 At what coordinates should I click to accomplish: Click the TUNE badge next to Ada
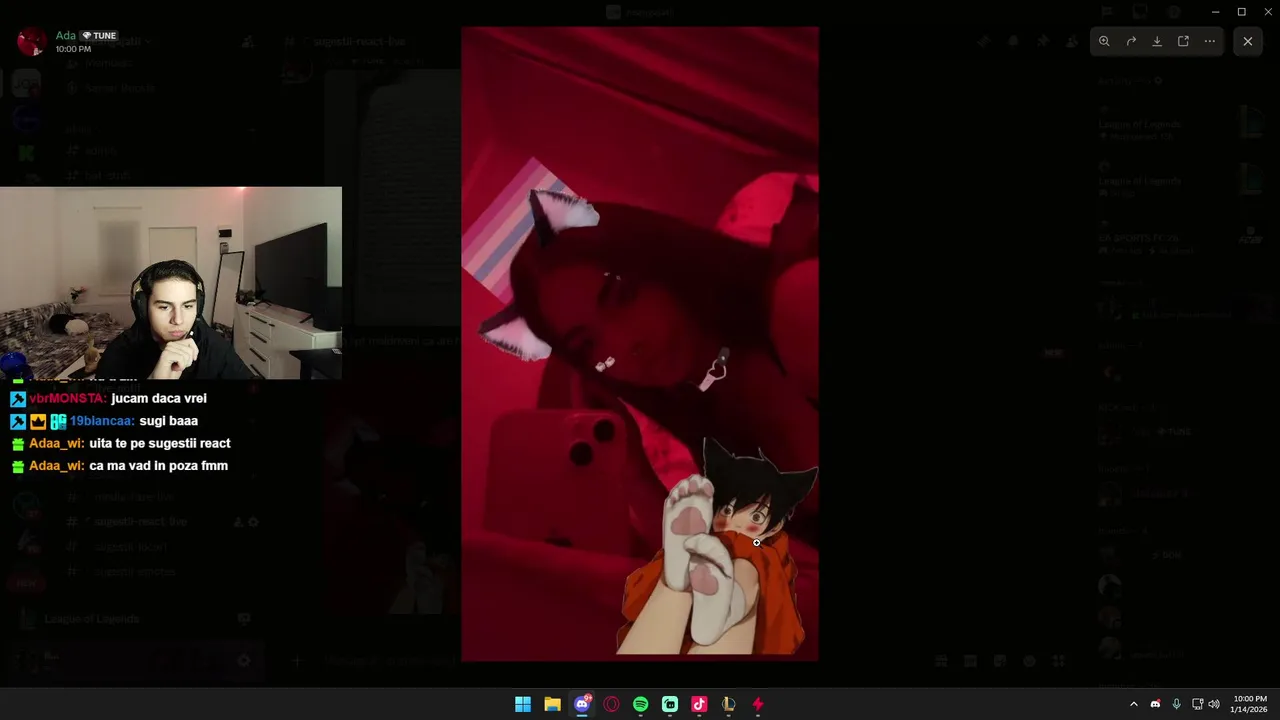point(100,36)
